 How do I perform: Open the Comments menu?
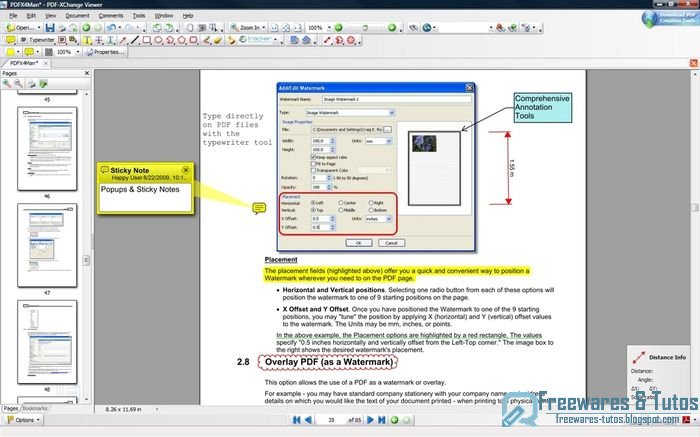[x=111, y=16]
